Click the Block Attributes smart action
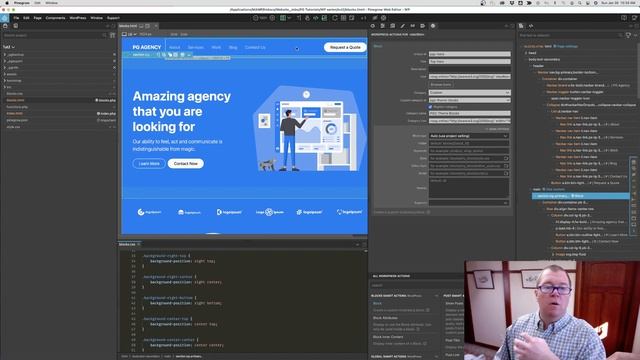 tap(385, 318)
